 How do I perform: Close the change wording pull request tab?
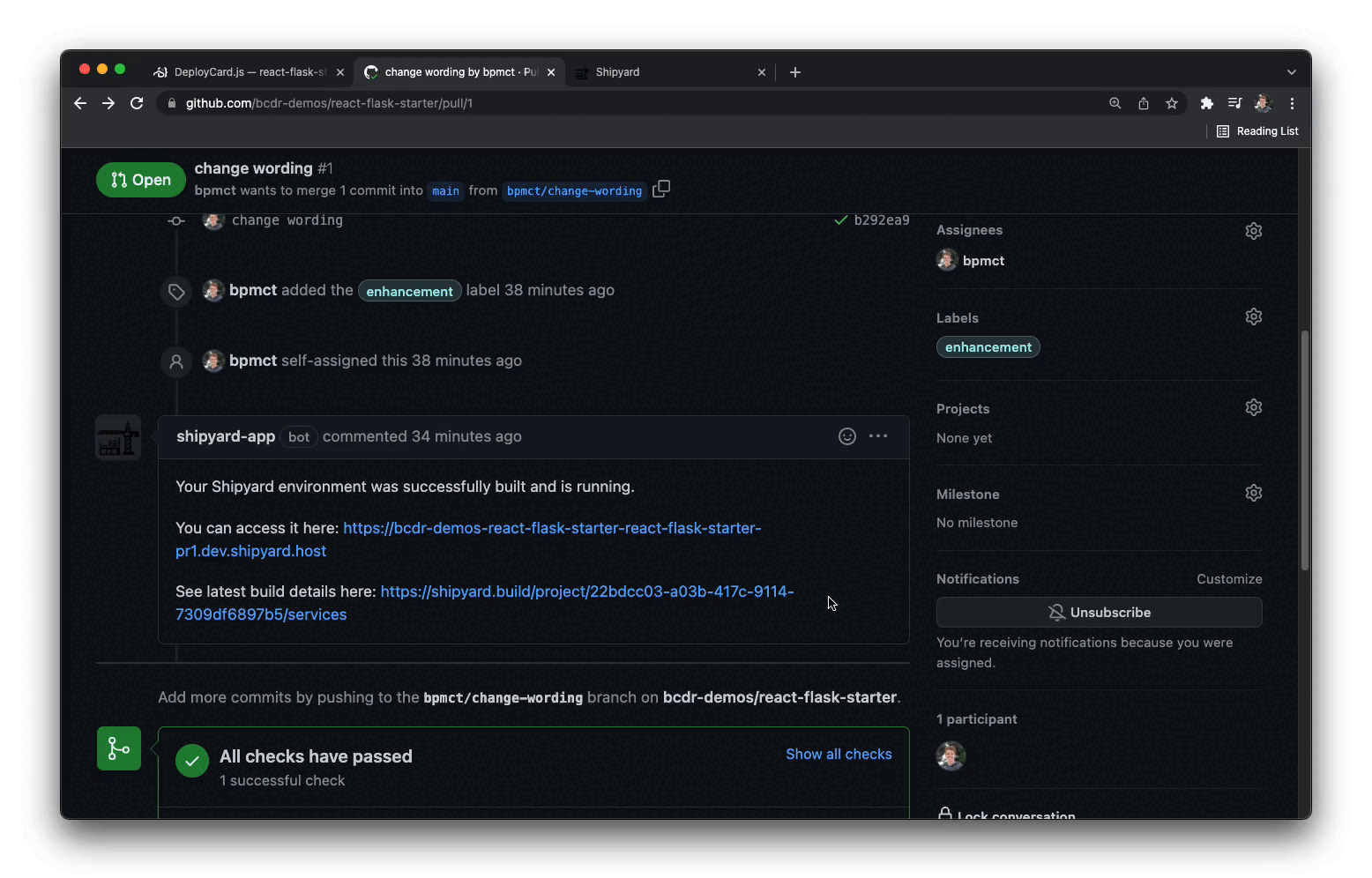click(551, 72)
